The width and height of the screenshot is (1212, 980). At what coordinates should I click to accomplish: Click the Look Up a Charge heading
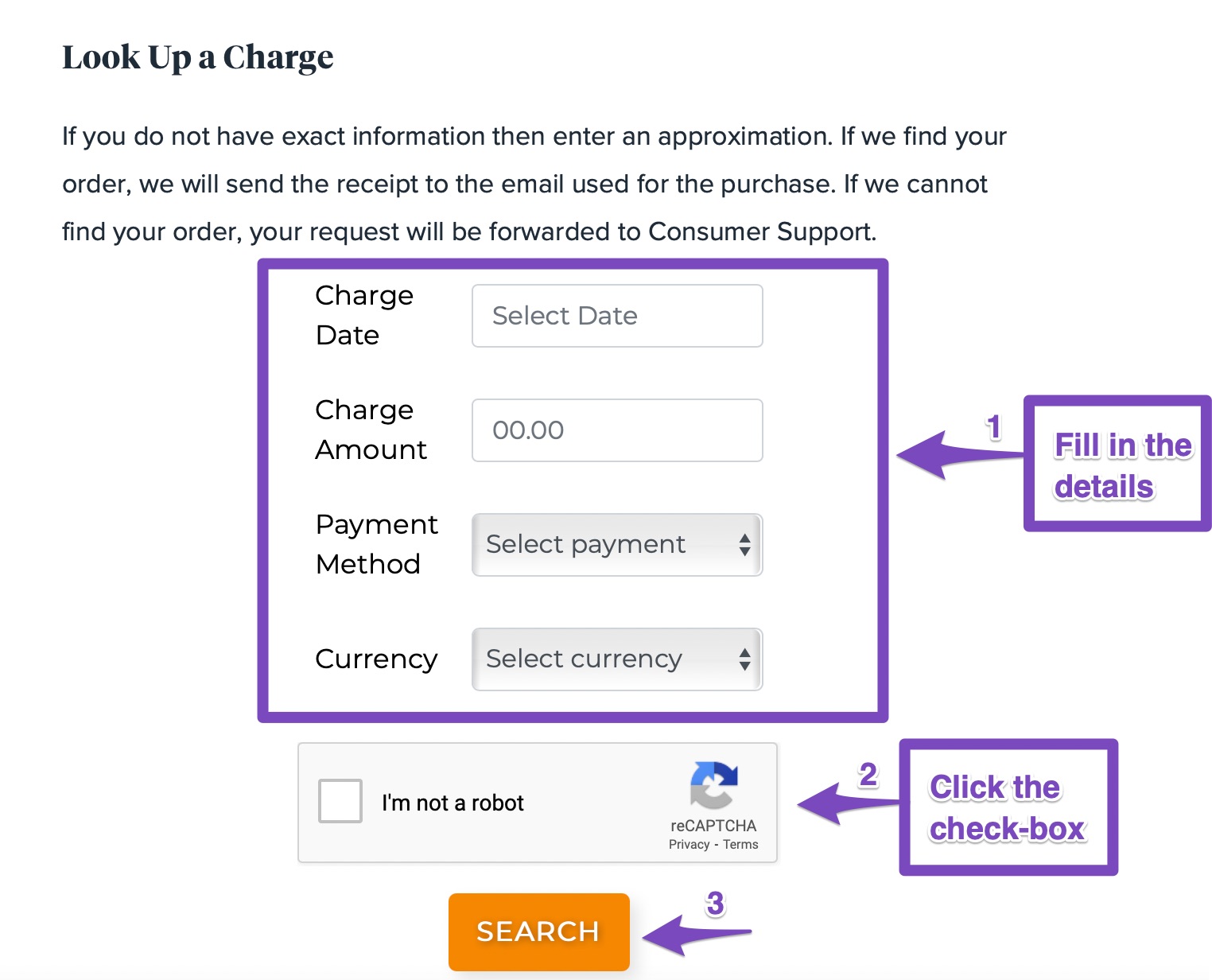(198, 58)
